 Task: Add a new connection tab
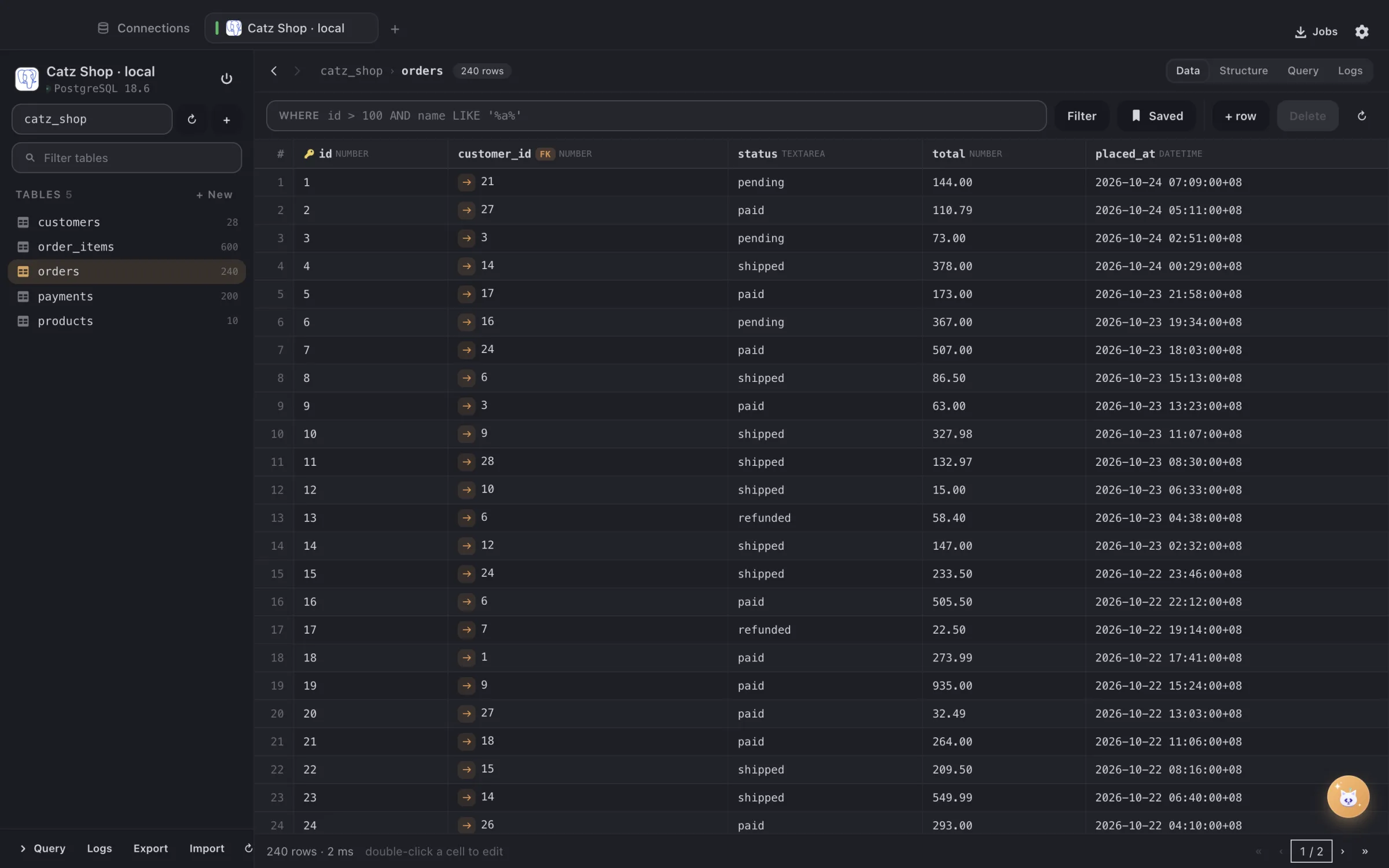coord(395,29)
